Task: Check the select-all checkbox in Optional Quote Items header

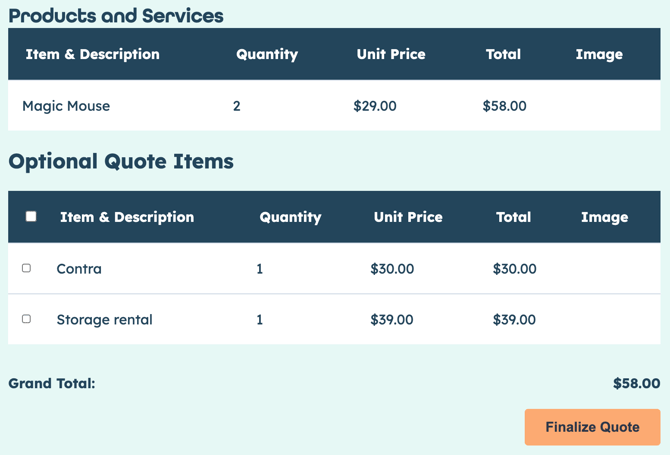Action: 31,216
